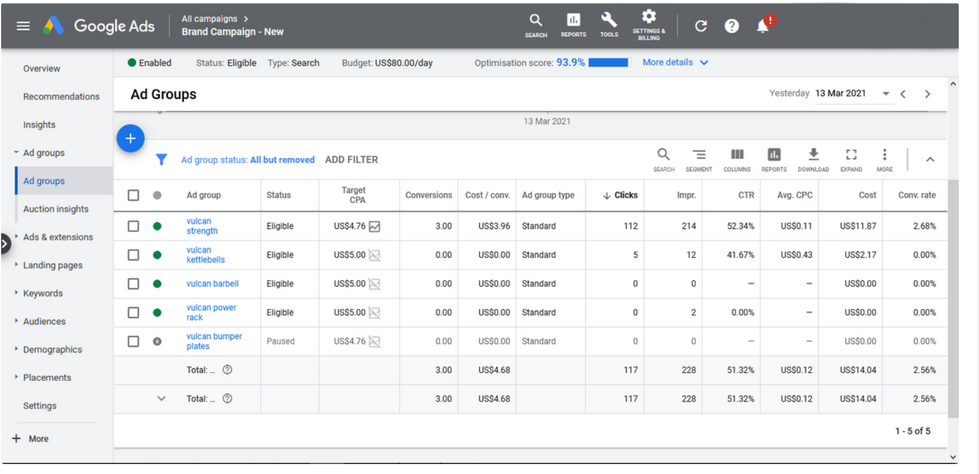The width and height of the screenshot is (979, 474).
Task: Open the vulcan strength Target CPA chart icon
Action: click(375, 226)
